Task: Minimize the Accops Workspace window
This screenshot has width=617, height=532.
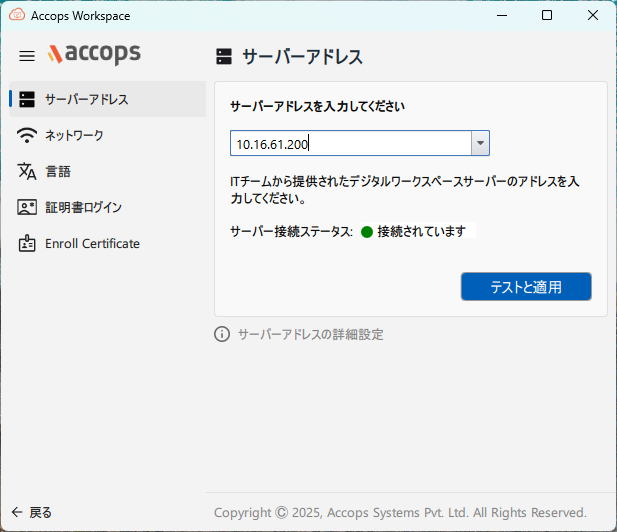Action: (x=502, y=15)
